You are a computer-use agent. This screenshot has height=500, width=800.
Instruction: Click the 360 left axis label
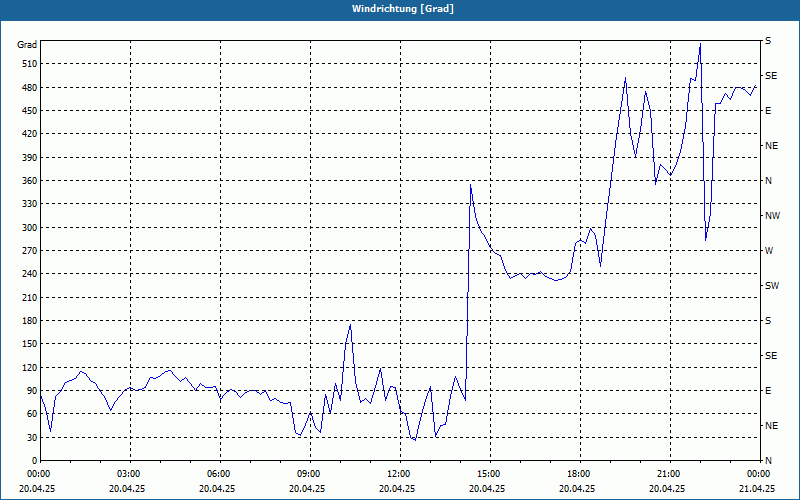point(28,181)
